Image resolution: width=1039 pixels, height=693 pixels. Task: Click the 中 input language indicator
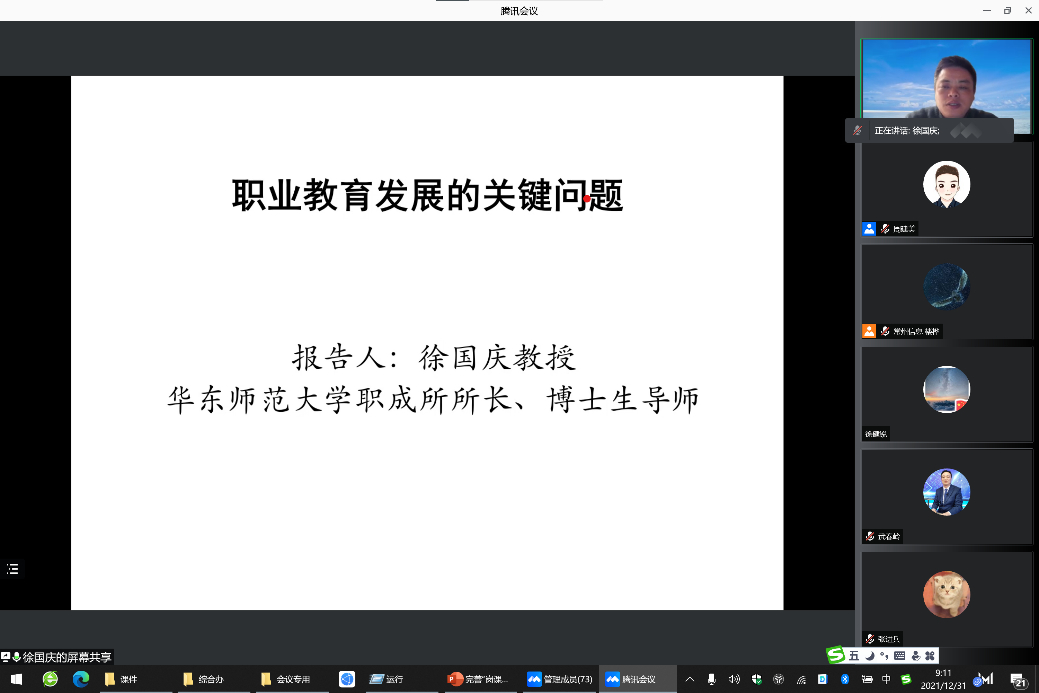click(x=886, y=679)
